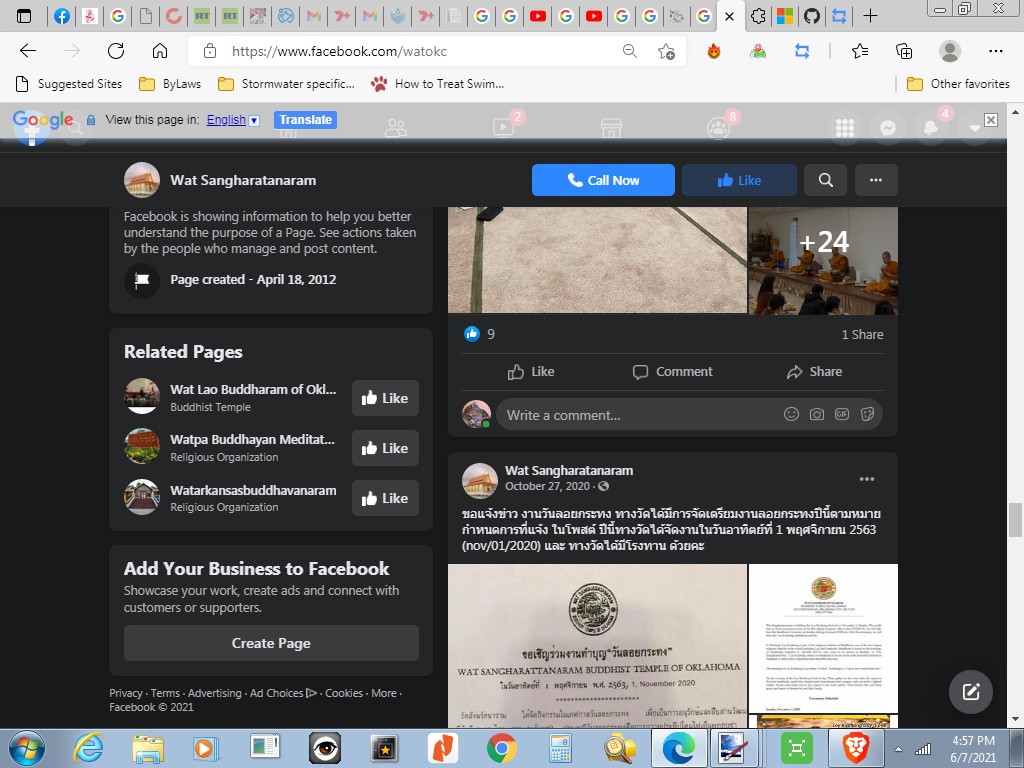Click the lock site-info icon in address bar

pos(210,51)
